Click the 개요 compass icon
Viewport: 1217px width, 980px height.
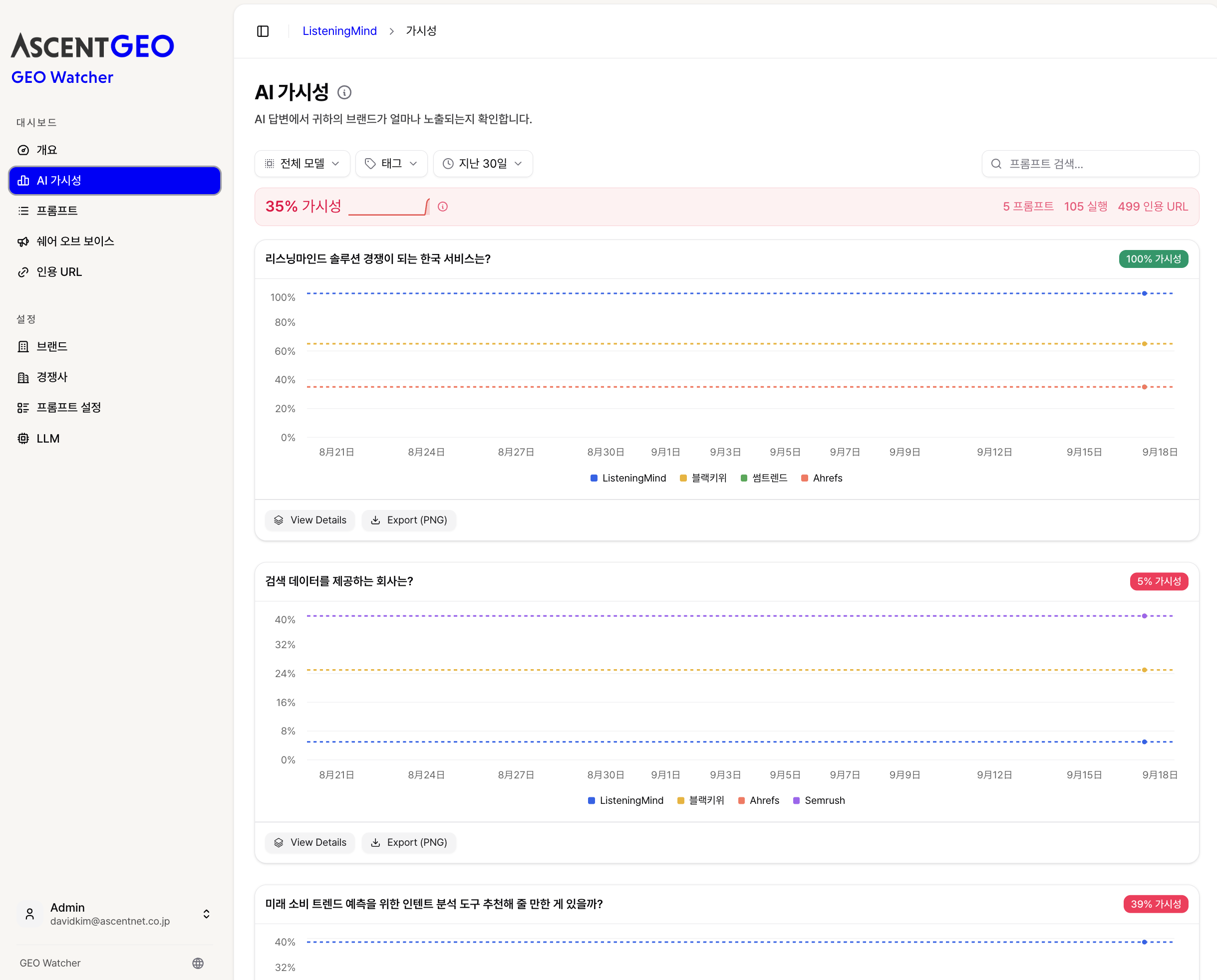[23, 150]
